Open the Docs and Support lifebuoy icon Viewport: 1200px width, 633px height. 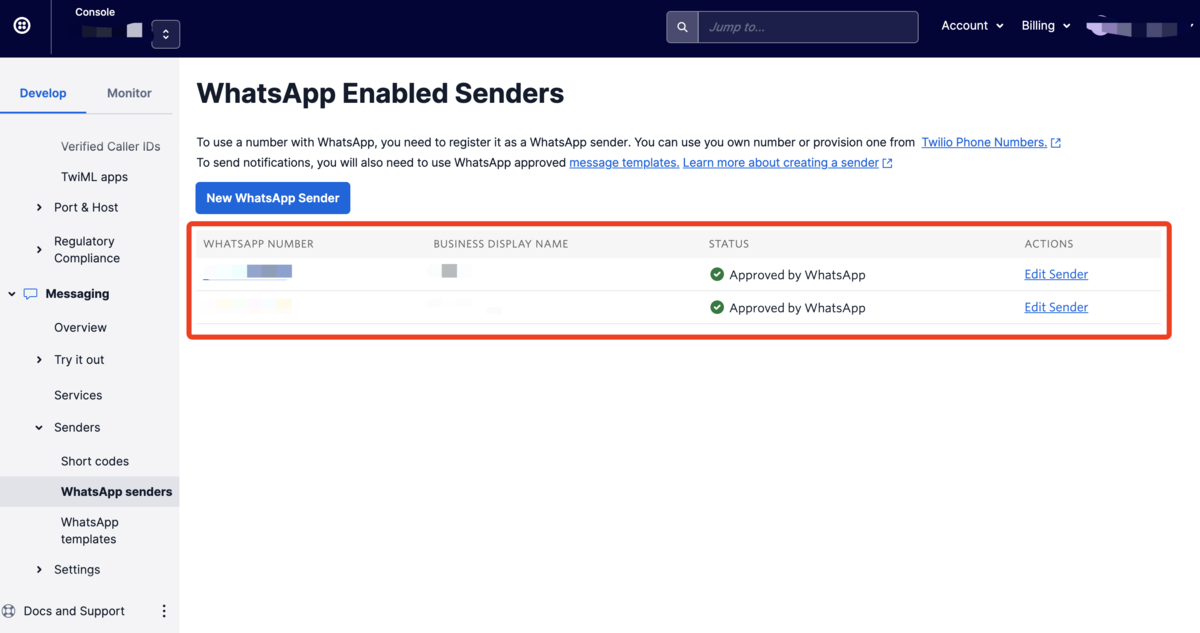[x=9, y=611]
